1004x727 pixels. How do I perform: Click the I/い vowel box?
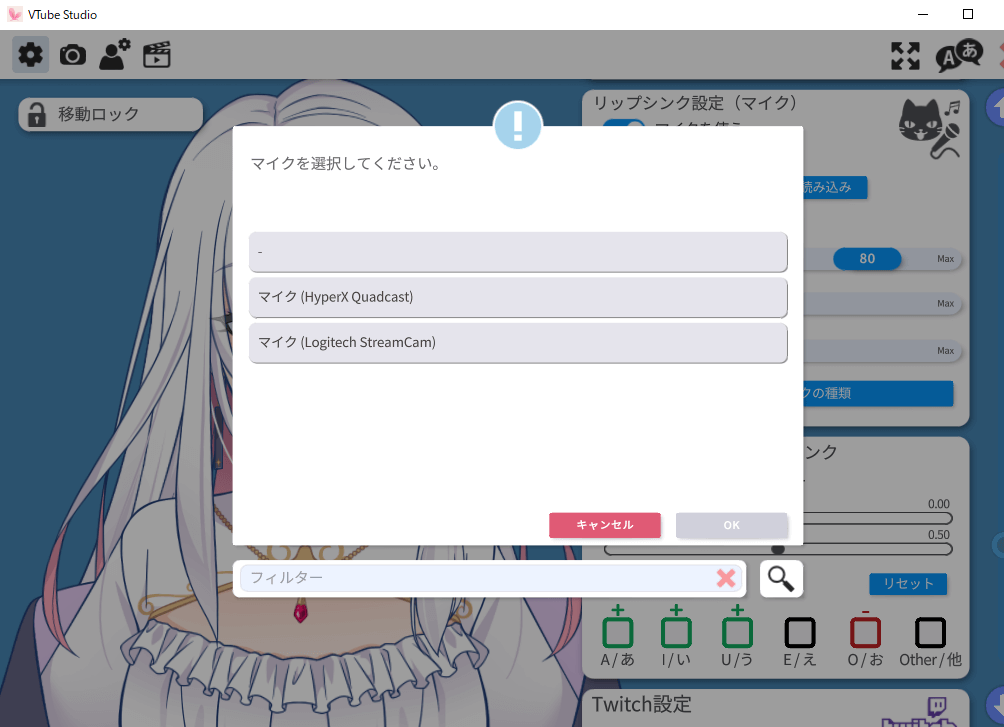tap(676, 633)
